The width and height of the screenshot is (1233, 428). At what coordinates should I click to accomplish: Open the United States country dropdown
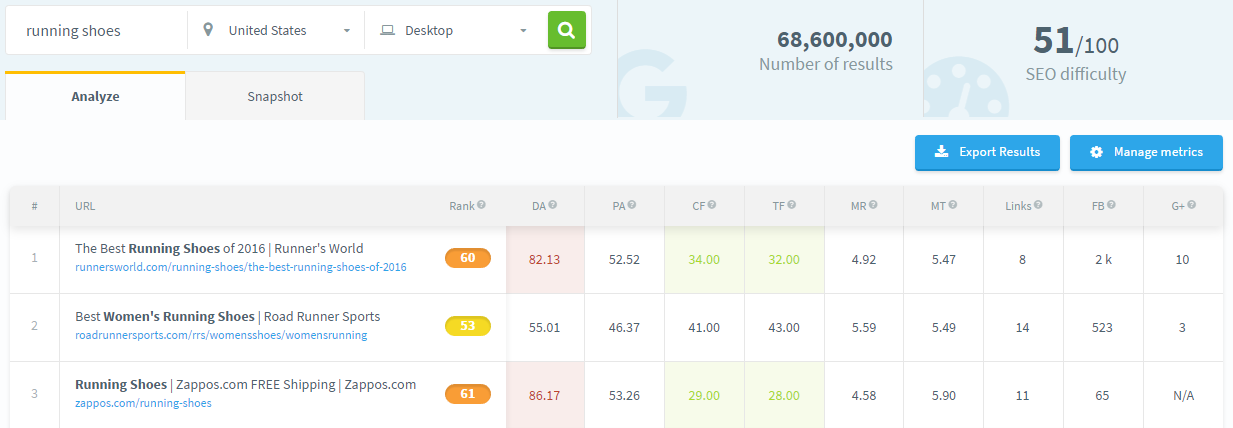point(276,30)
